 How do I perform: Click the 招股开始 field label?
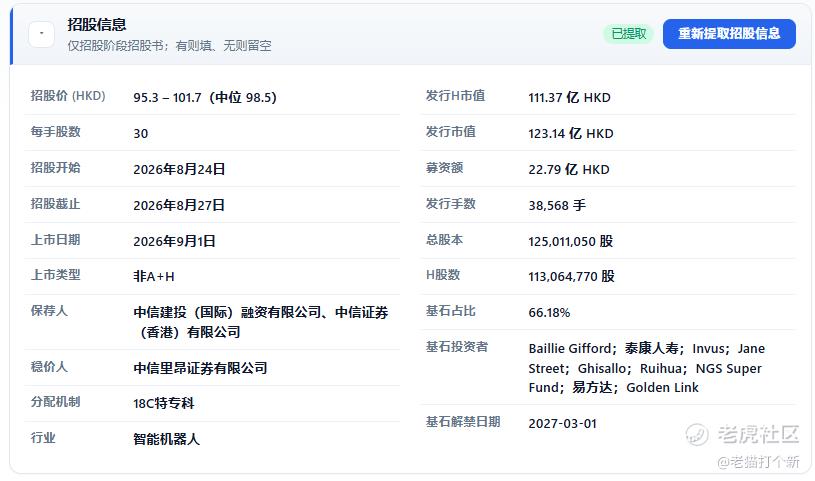(56, 167)
